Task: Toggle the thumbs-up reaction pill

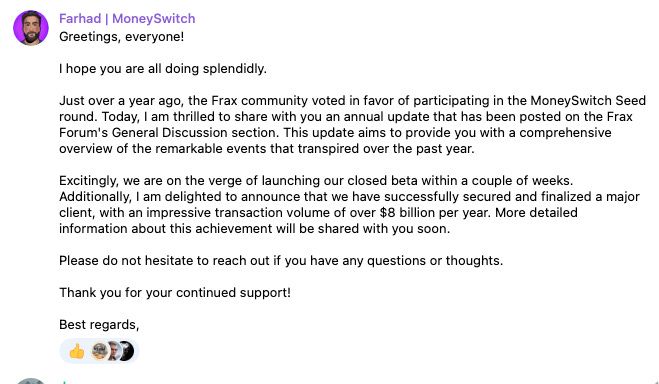Action: (99, 351)
